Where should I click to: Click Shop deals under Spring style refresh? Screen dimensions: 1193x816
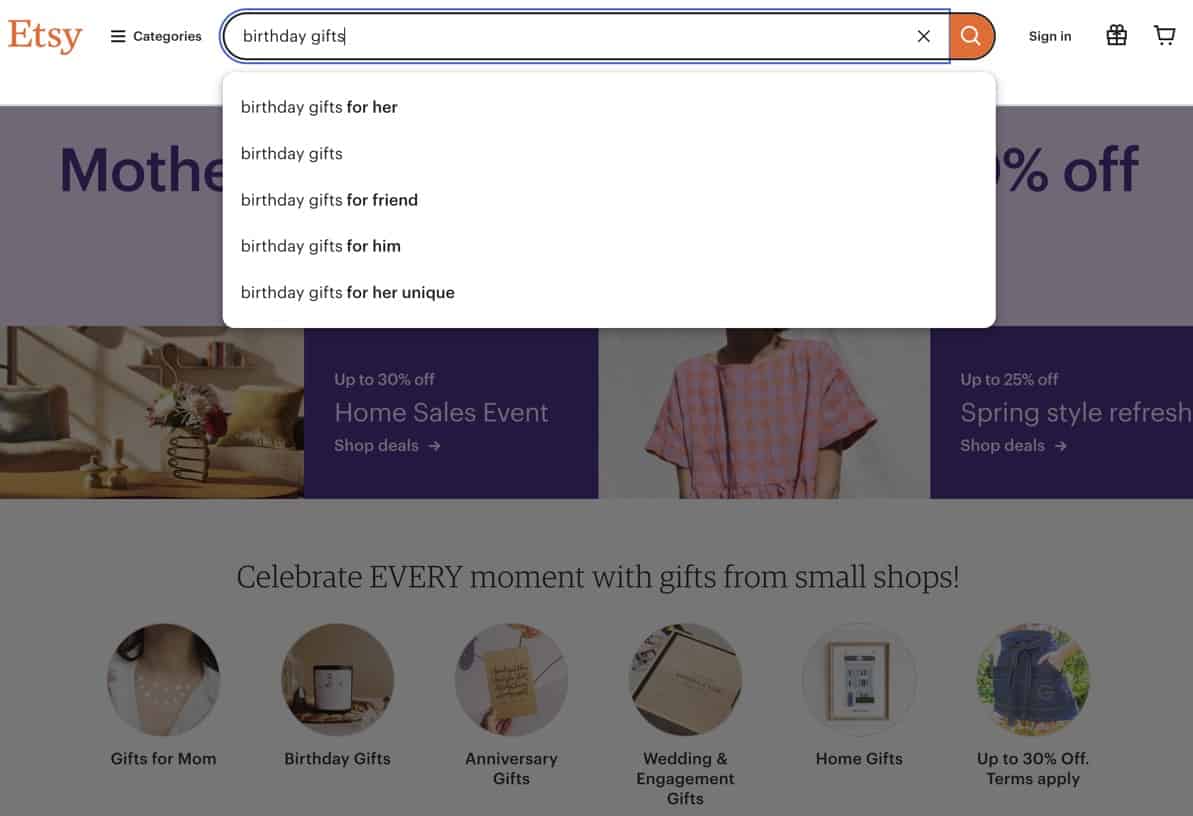(1001, 446)
